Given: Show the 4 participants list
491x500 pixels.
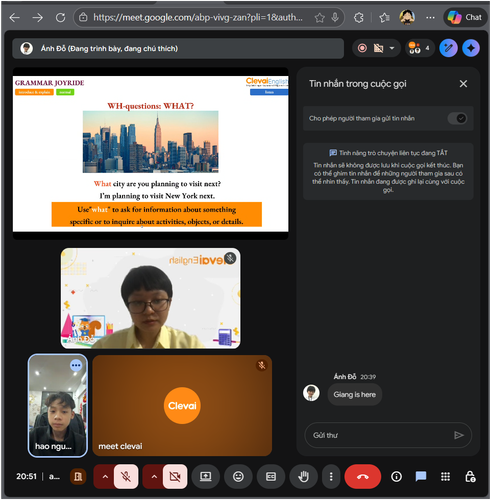Looking at the screenshot, I should (x=419, y=48).
